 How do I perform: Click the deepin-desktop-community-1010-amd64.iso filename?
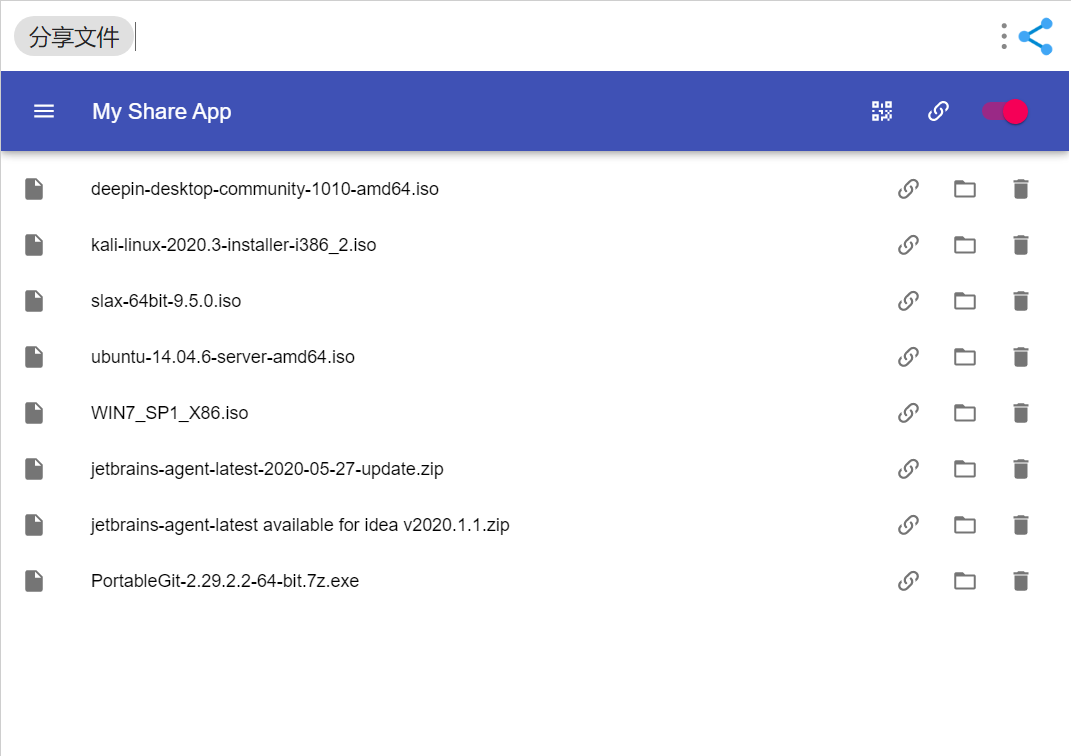coord(265,189)
